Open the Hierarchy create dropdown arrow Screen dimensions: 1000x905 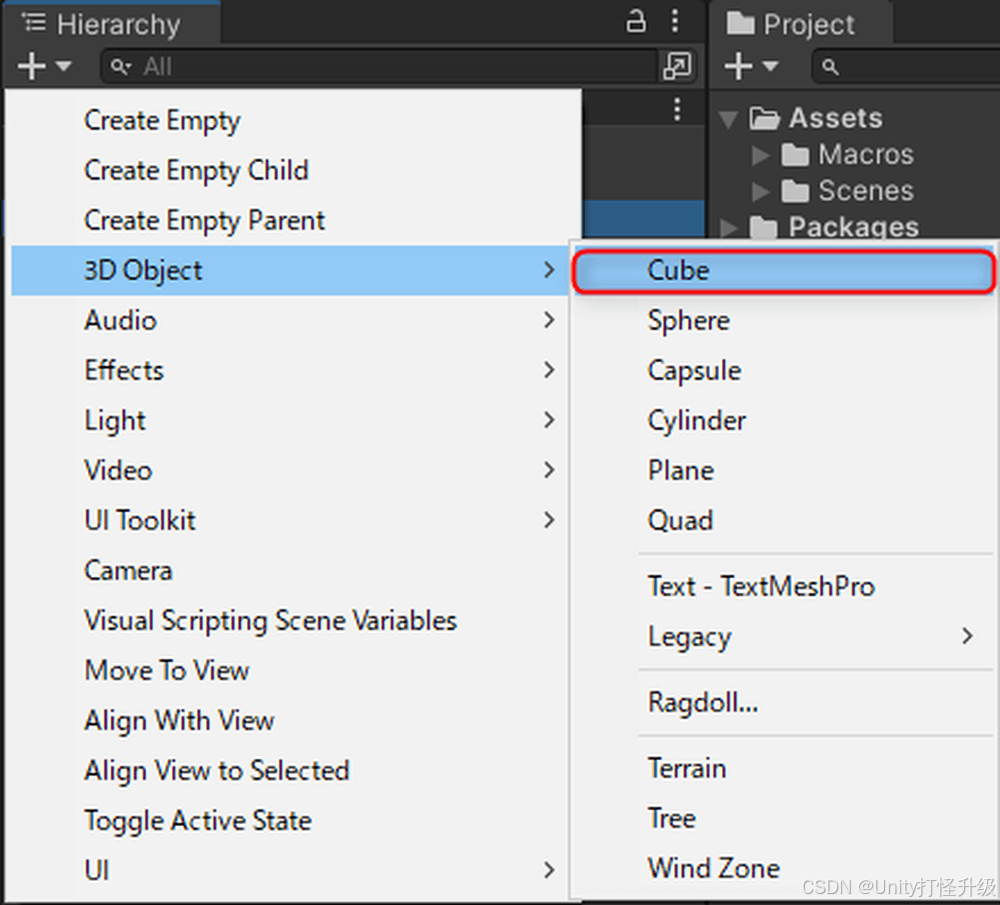pyautogui.click(x=63, y=66)
